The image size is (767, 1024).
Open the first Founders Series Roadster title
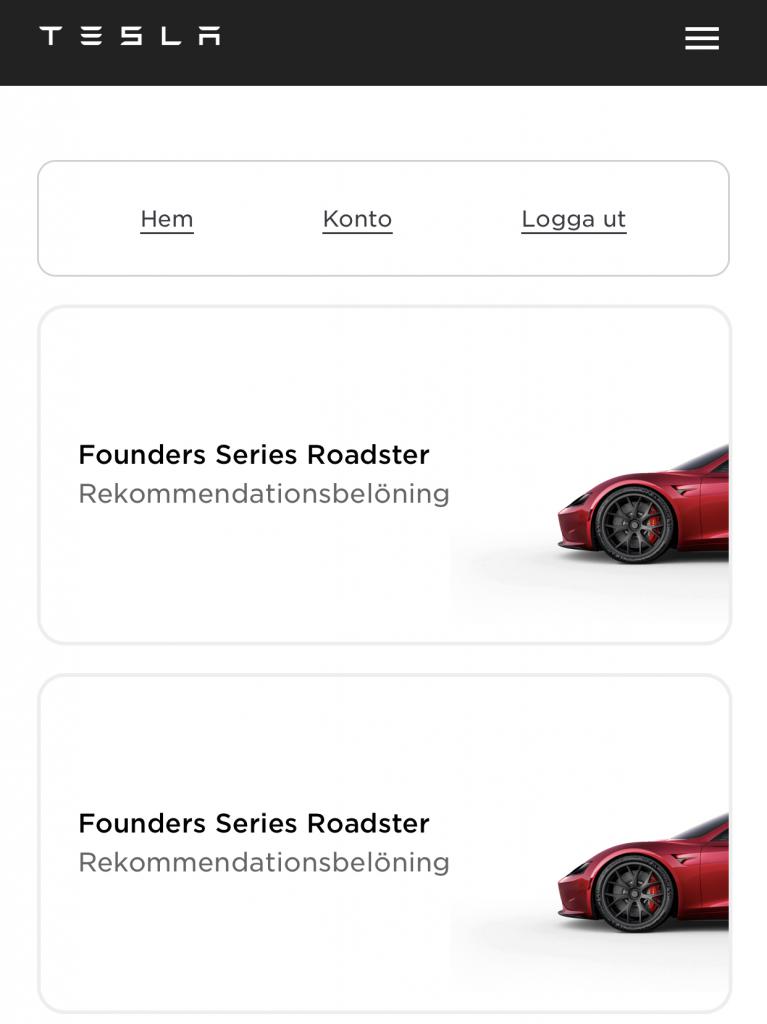tap(253, 455)
